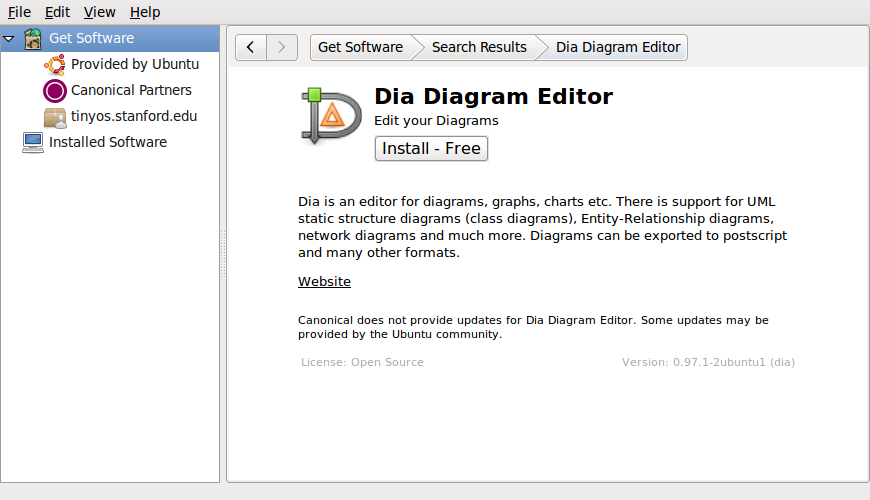Select Canonical Partners source
Image resolution: width=870 pixels, height=500 pixels.
[131, 90]
